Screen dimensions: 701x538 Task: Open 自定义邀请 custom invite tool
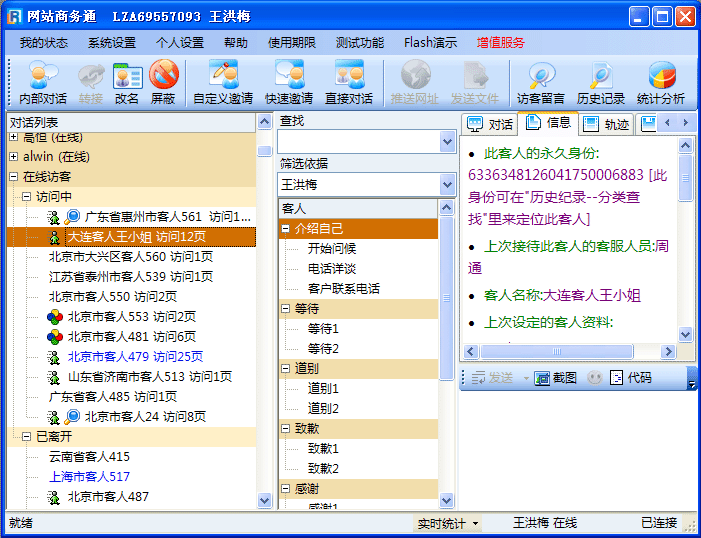tap(224, 82)
